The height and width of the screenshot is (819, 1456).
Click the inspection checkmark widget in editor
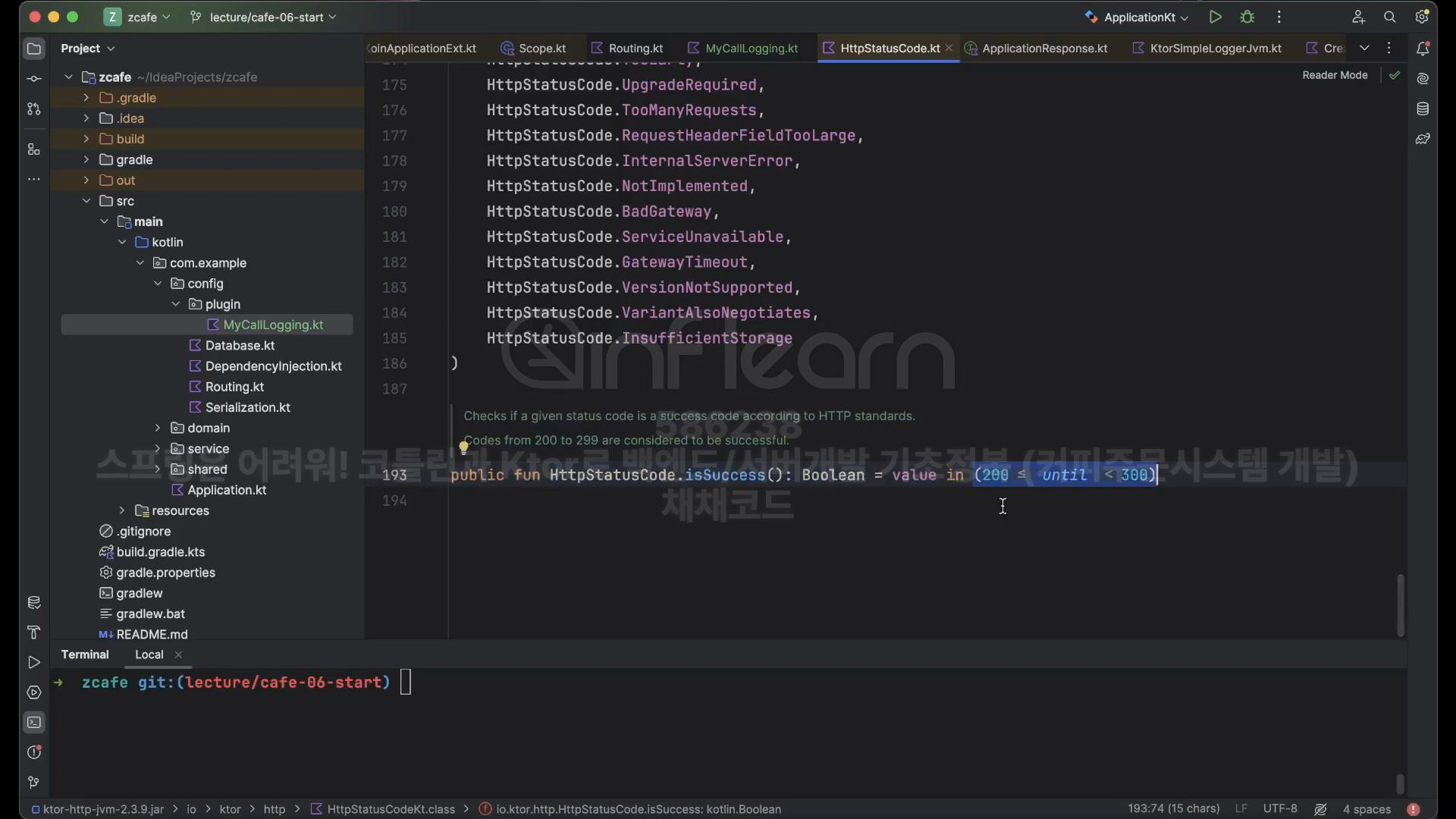point(1395,75)
